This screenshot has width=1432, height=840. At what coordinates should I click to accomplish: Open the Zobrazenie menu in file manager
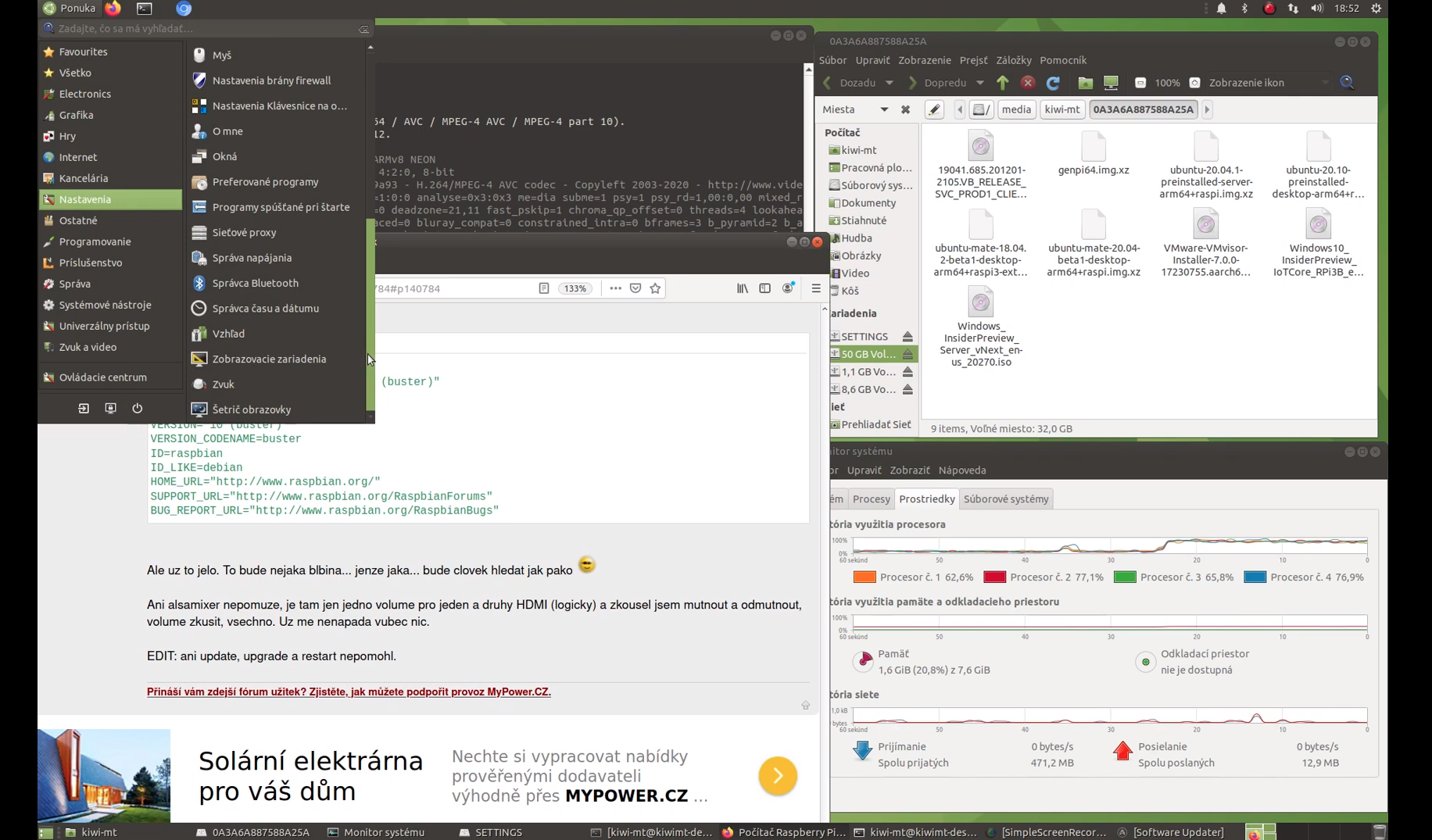[925, 60]
